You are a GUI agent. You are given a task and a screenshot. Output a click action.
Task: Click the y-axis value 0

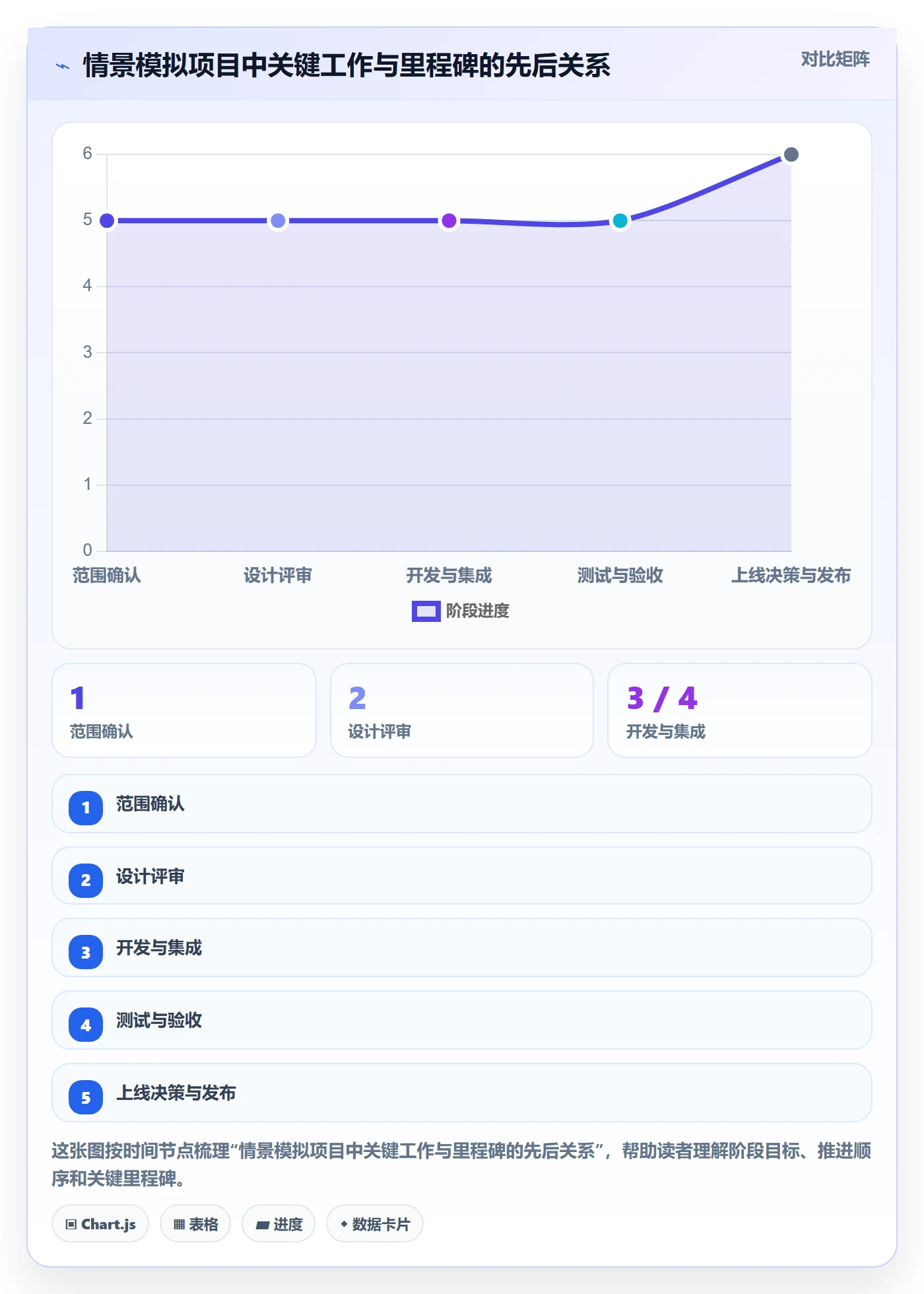87,550
